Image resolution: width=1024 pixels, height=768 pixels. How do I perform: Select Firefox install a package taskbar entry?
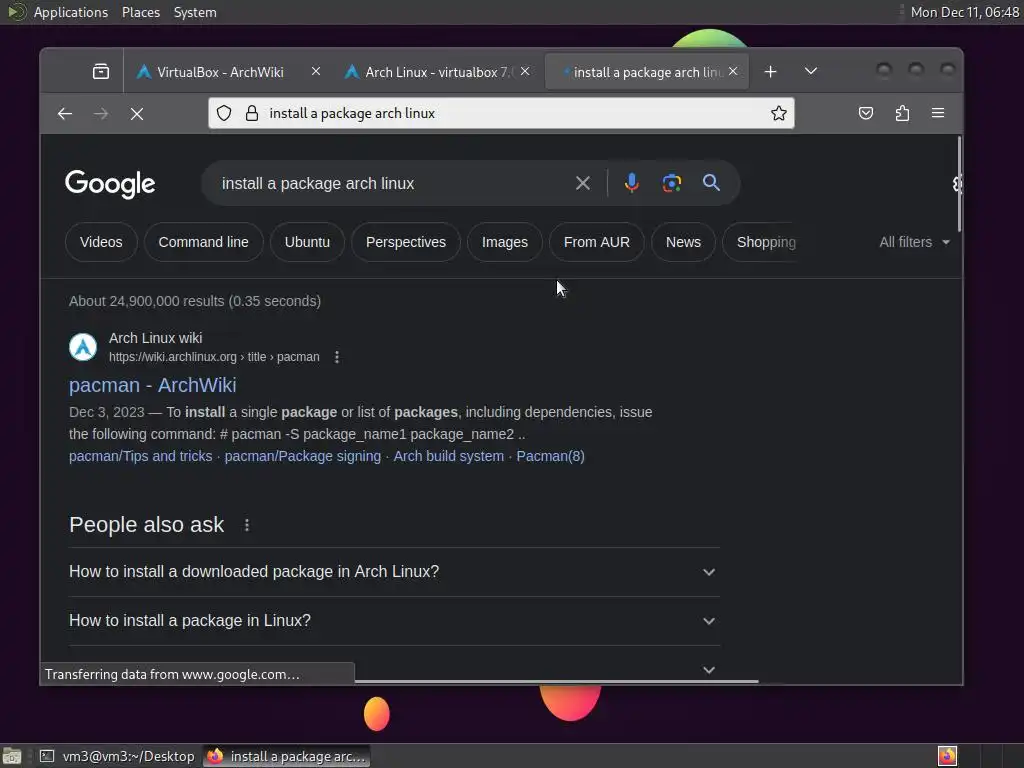point(286,756)
